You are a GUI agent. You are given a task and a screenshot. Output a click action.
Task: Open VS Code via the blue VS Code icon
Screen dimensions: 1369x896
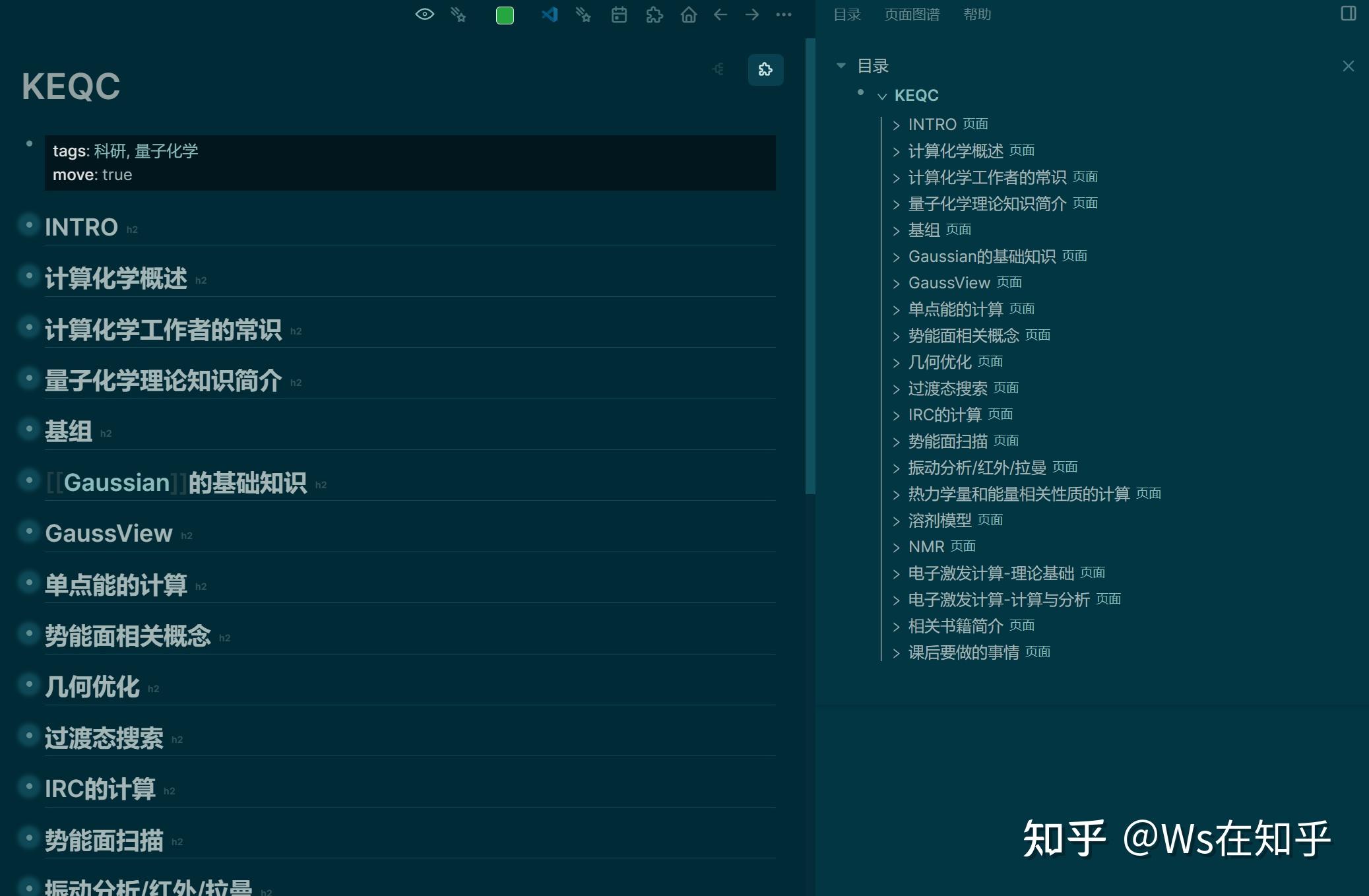[550, 14]
